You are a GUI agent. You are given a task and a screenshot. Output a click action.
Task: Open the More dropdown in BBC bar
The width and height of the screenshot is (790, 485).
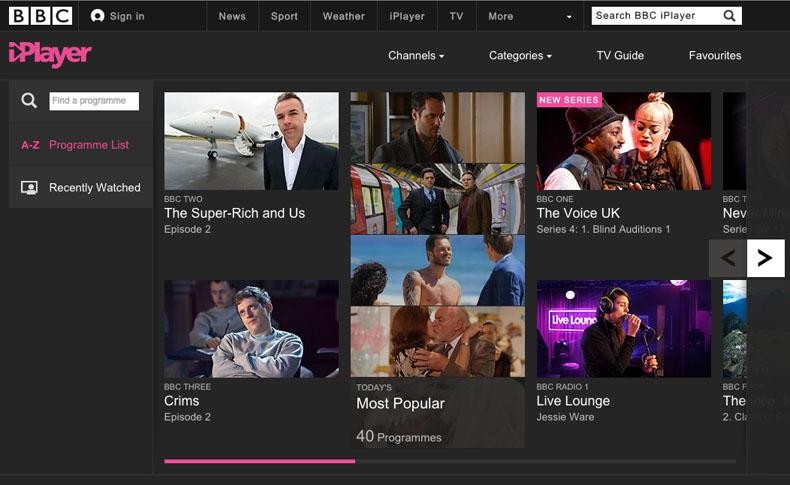530,16
